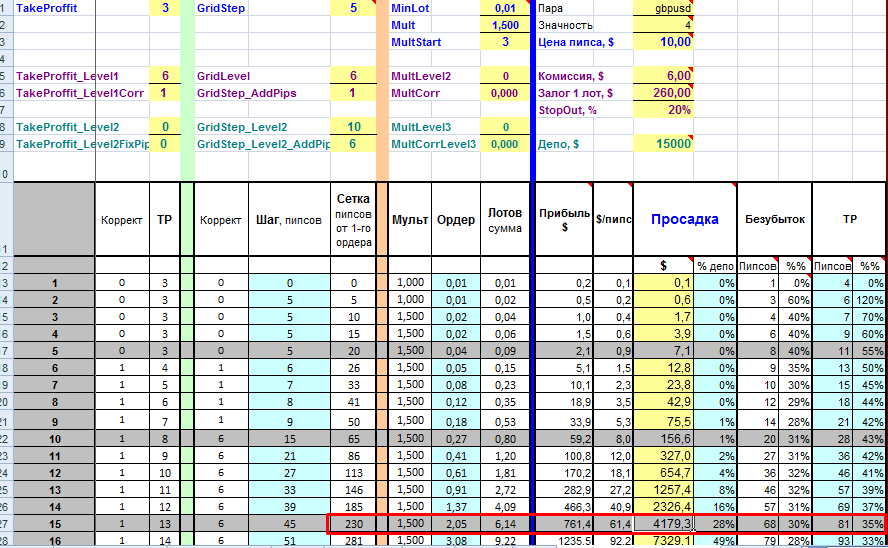Click the MinLot label cell

[410, 8]
